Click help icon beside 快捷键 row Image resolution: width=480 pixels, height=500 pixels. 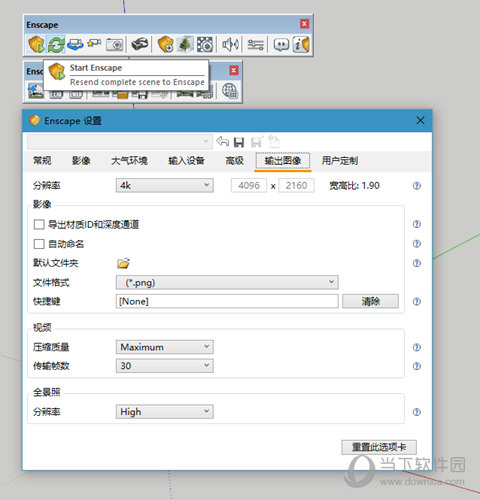[x=417, y=301]
